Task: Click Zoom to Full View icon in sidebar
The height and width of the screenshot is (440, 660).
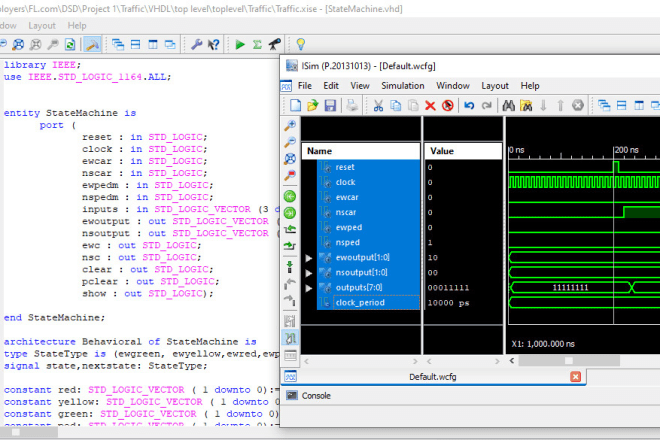Action: pos(290,159)
